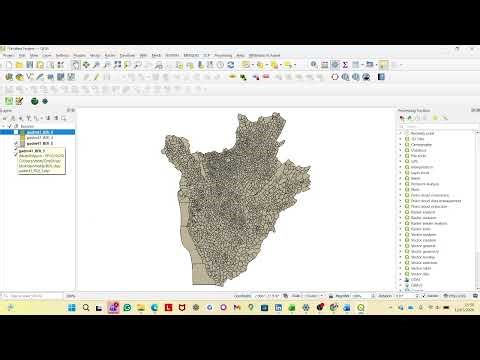
Task: Save the current project
Action: point(30,65)
